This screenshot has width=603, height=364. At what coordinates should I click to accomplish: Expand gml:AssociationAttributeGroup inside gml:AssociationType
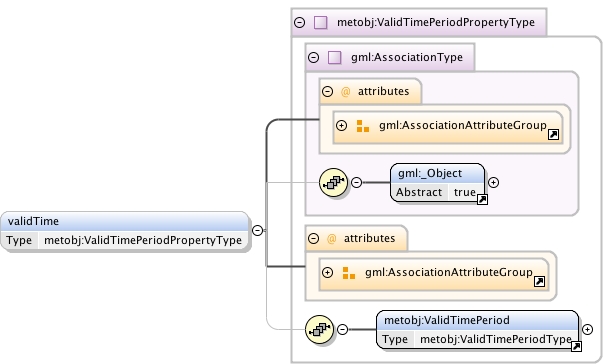click(x=341, y=125)
